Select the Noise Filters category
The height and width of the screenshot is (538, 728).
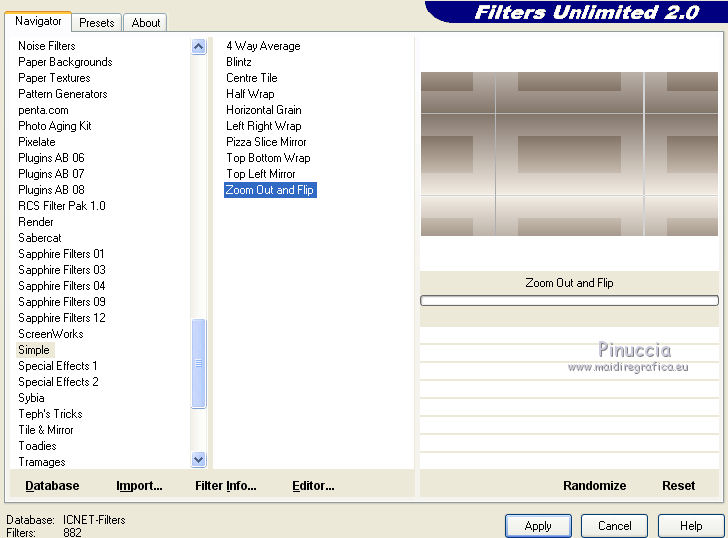click(47, 46)
